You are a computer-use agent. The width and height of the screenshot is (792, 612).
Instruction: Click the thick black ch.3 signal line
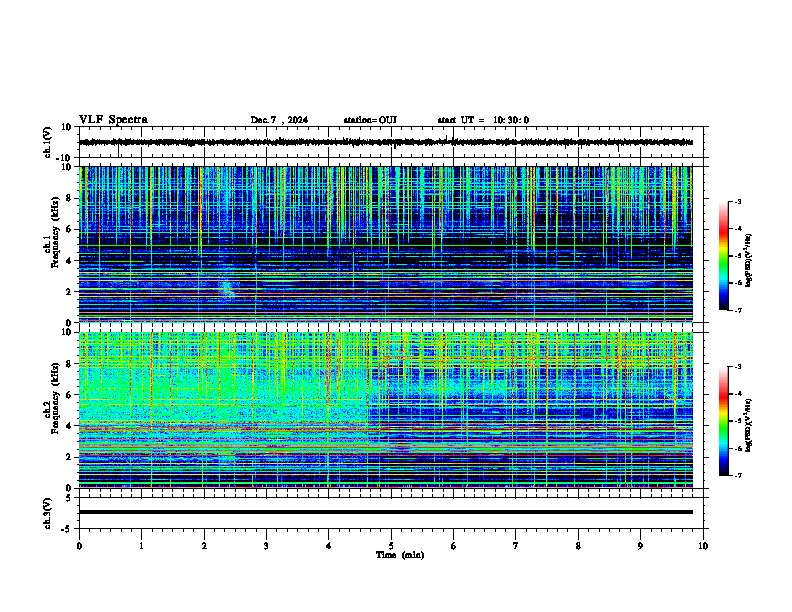(386, 512)
